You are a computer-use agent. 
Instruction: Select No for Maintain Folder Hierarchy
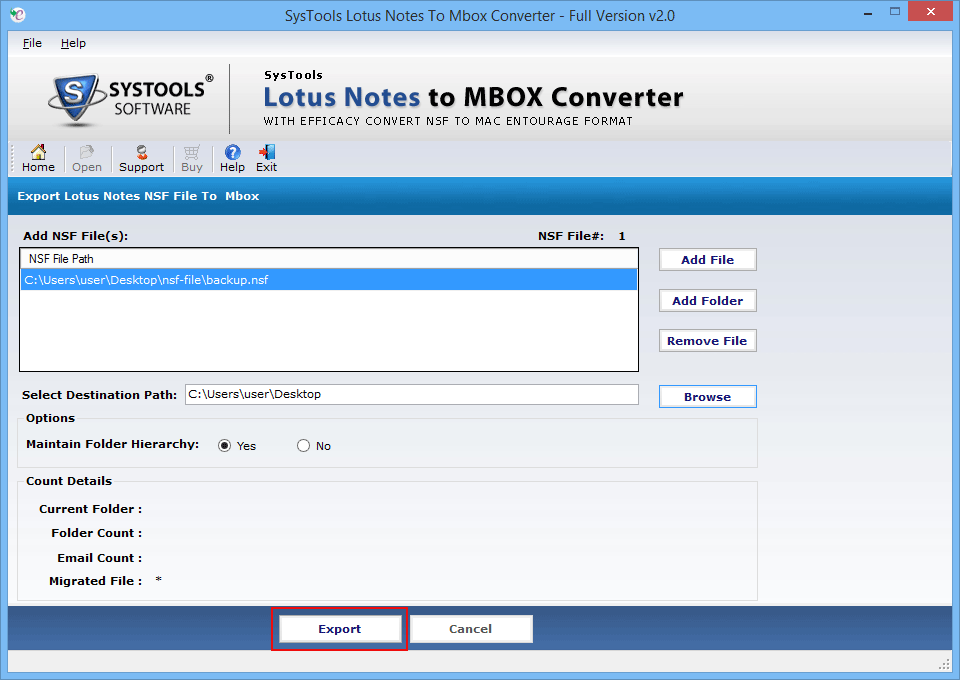tap(303, 446)
